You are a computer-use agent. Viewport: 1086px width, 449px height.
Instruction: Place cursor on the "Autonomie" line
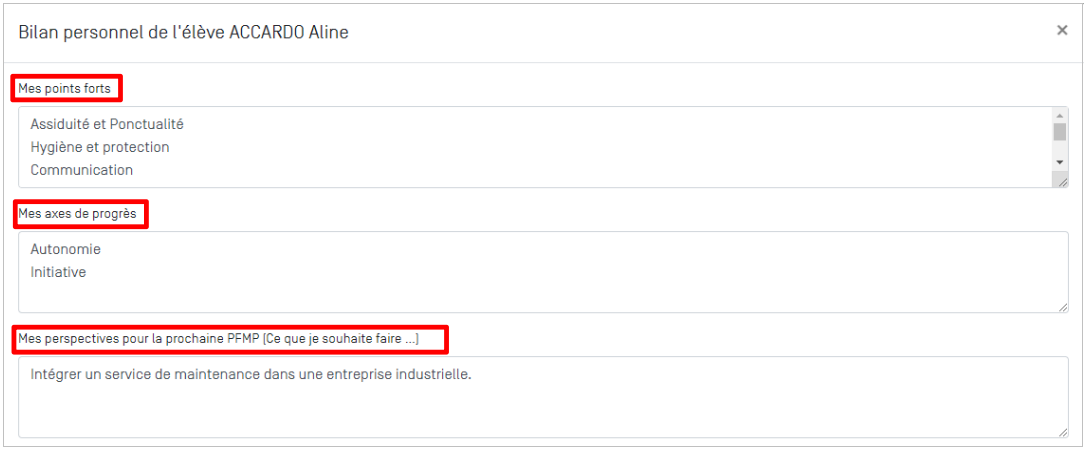(x=66, y=249)
